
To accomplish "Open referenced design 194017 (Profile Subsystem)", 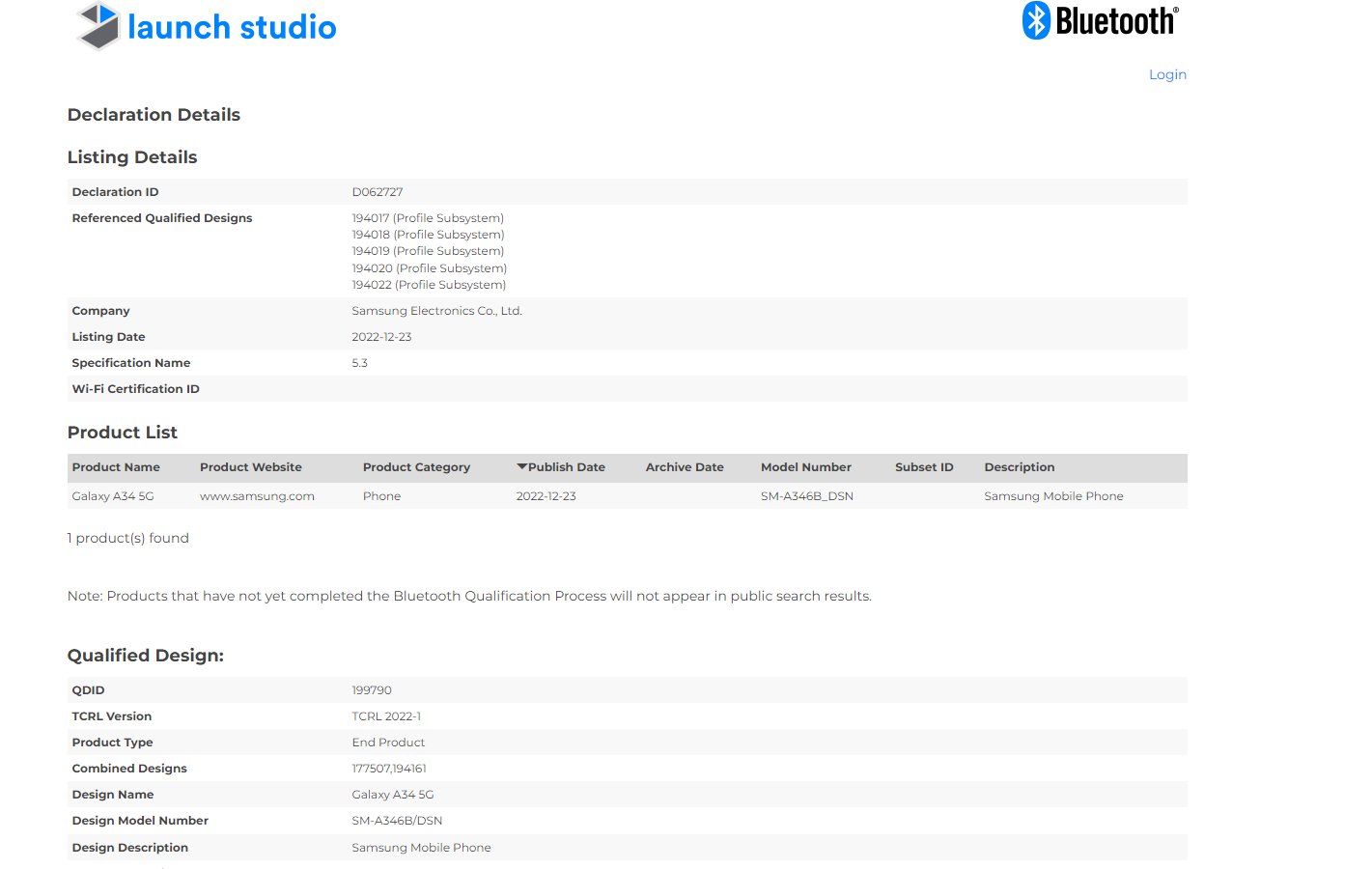I will [x=428, y=218].
